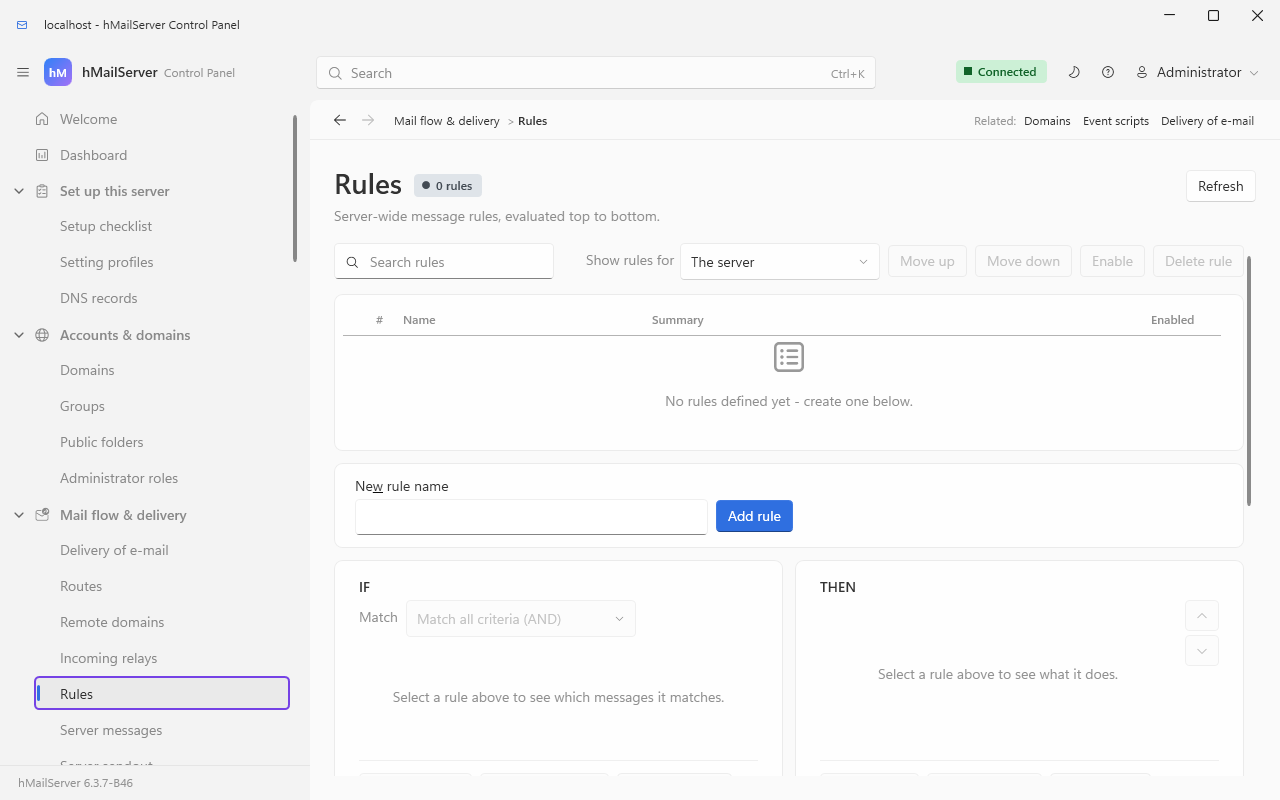Click the Connected status badge
1280x800 pixels.
click(x=1001, y=72)
